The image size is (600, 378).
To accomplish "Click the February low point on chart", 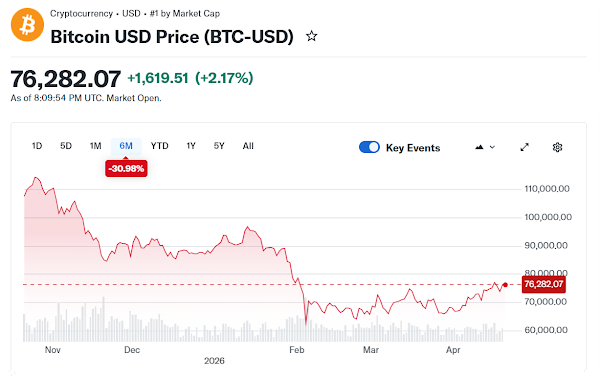I will [x=306, y=323].
